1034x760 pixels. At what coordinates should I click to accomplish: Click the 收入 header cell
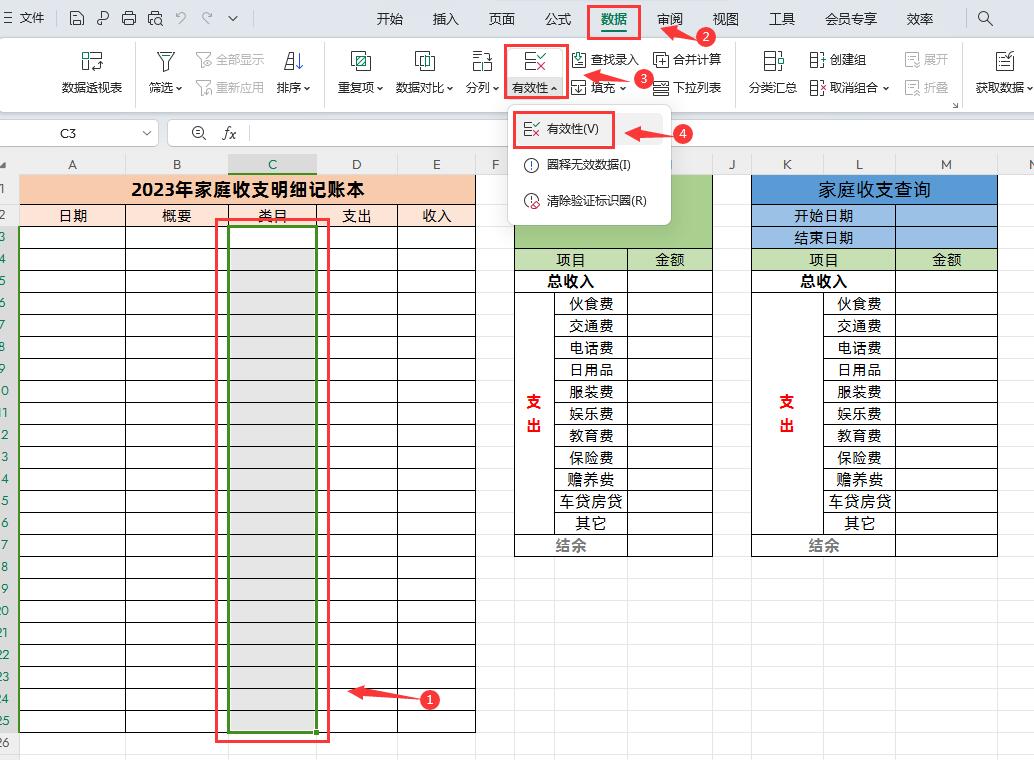coord(437,216)
